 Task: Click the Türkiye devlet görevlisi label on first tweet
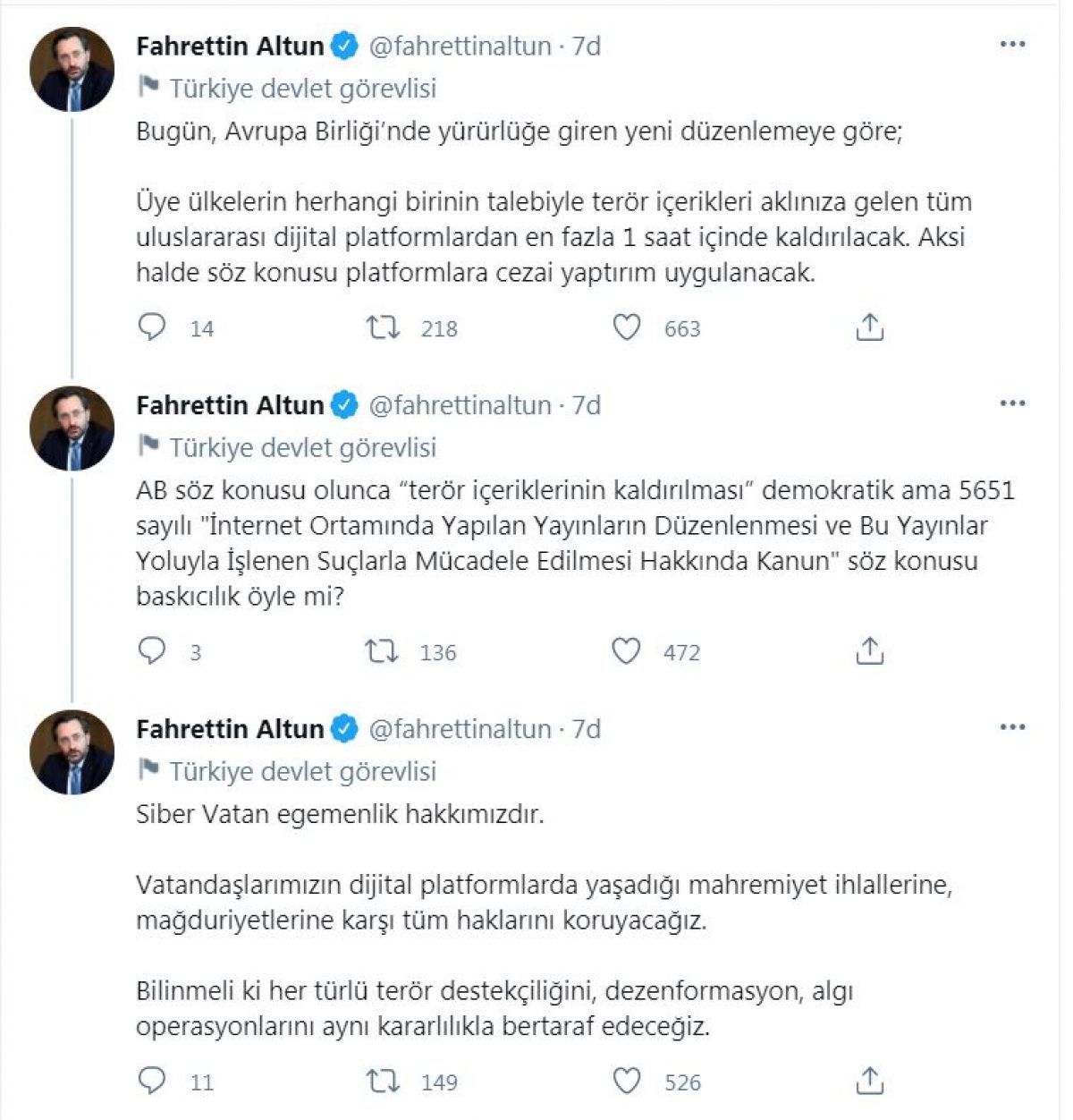pyautogui.click(x=302, y=89)
